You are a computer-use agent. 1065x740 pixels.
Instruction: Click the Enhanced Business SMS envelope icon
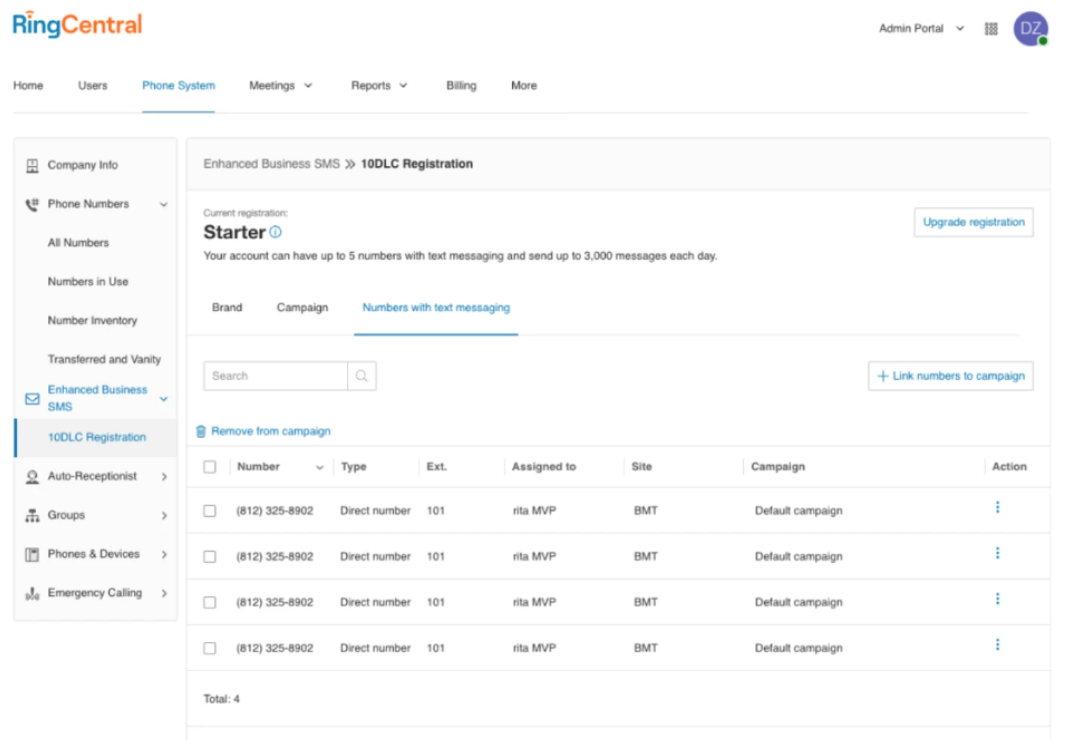pyautogui.click(x=32, y=399)
